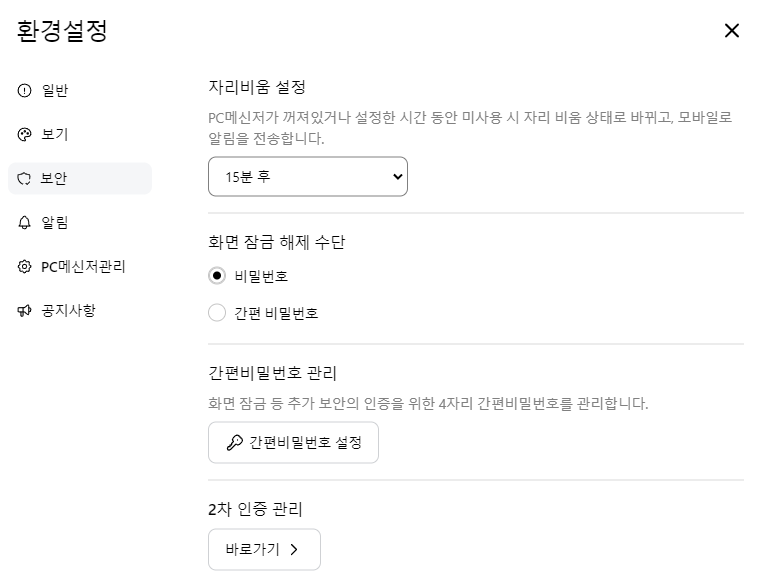Open the 보기 settings section
Image resolution: width=777 pixels, height=576 pixels.
pos(55,135)
